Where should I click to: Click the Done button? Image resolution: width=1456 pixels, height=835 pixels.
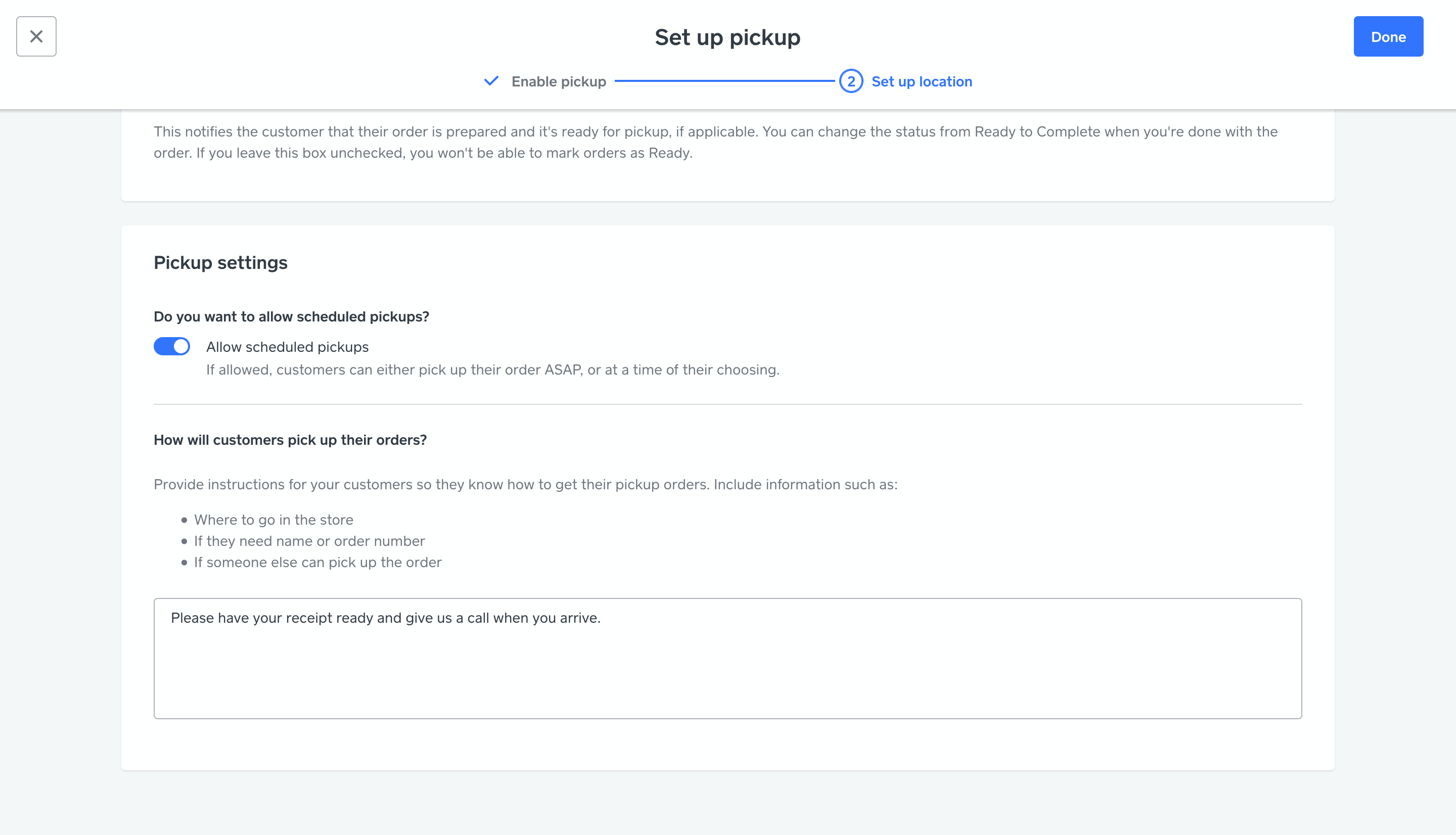1388,37
